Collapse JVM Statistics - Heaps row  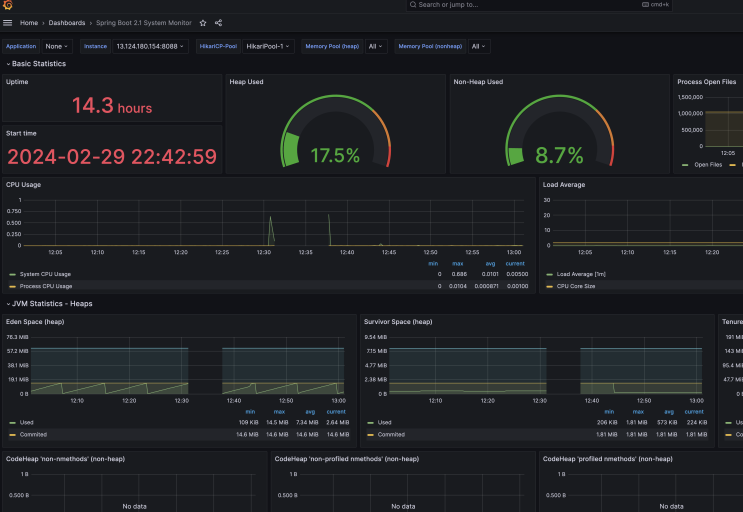click(49, 304)
